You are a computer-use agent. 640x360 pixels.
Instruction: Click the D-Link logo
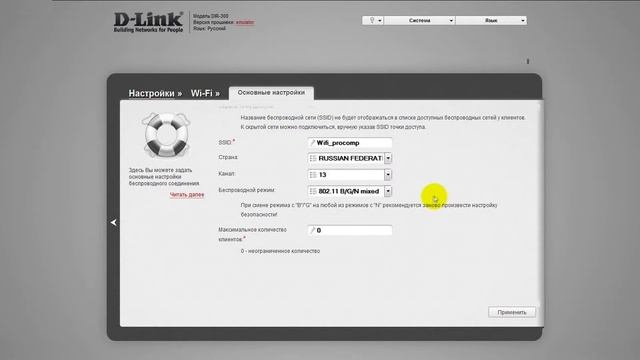click(149, 22)
